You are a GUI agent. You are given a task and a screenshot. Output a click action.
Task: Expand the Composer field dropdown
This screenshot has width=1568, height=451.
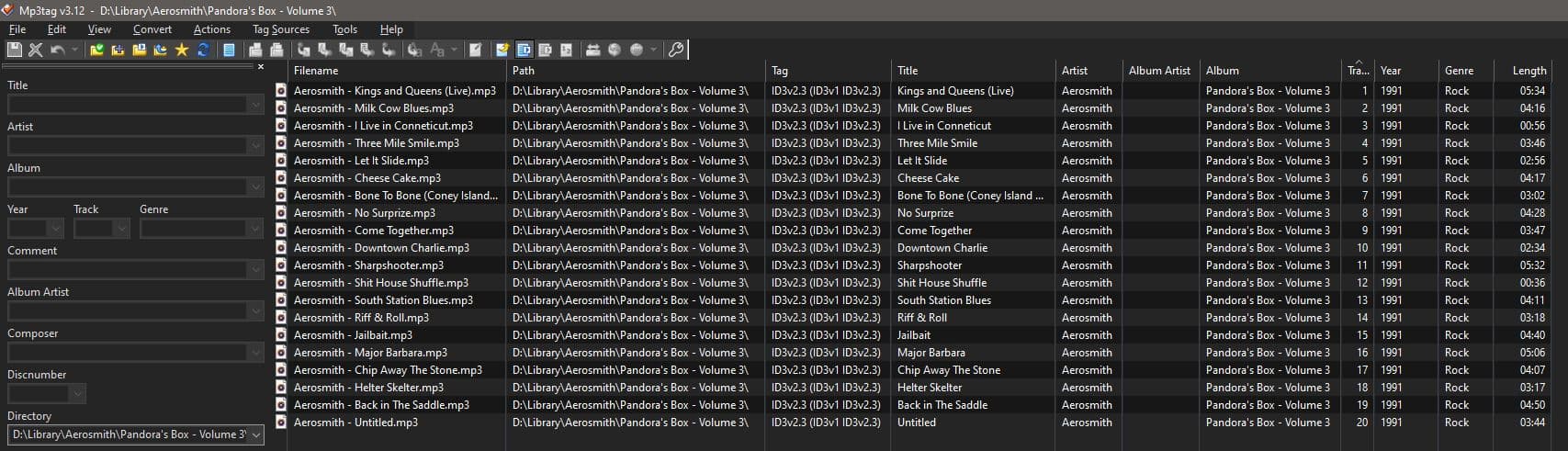point(255,352)
